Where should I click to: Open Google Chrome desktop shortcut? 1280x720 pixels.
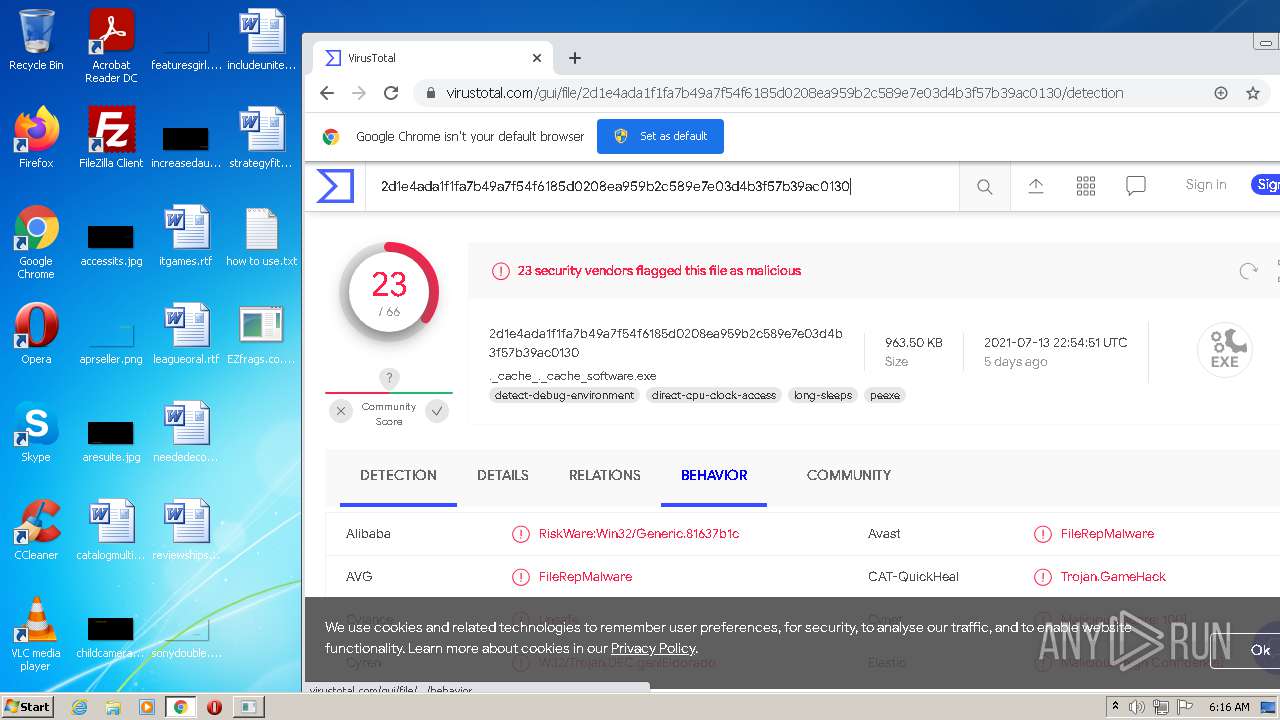pyautogui.click(x=36, y=243)
